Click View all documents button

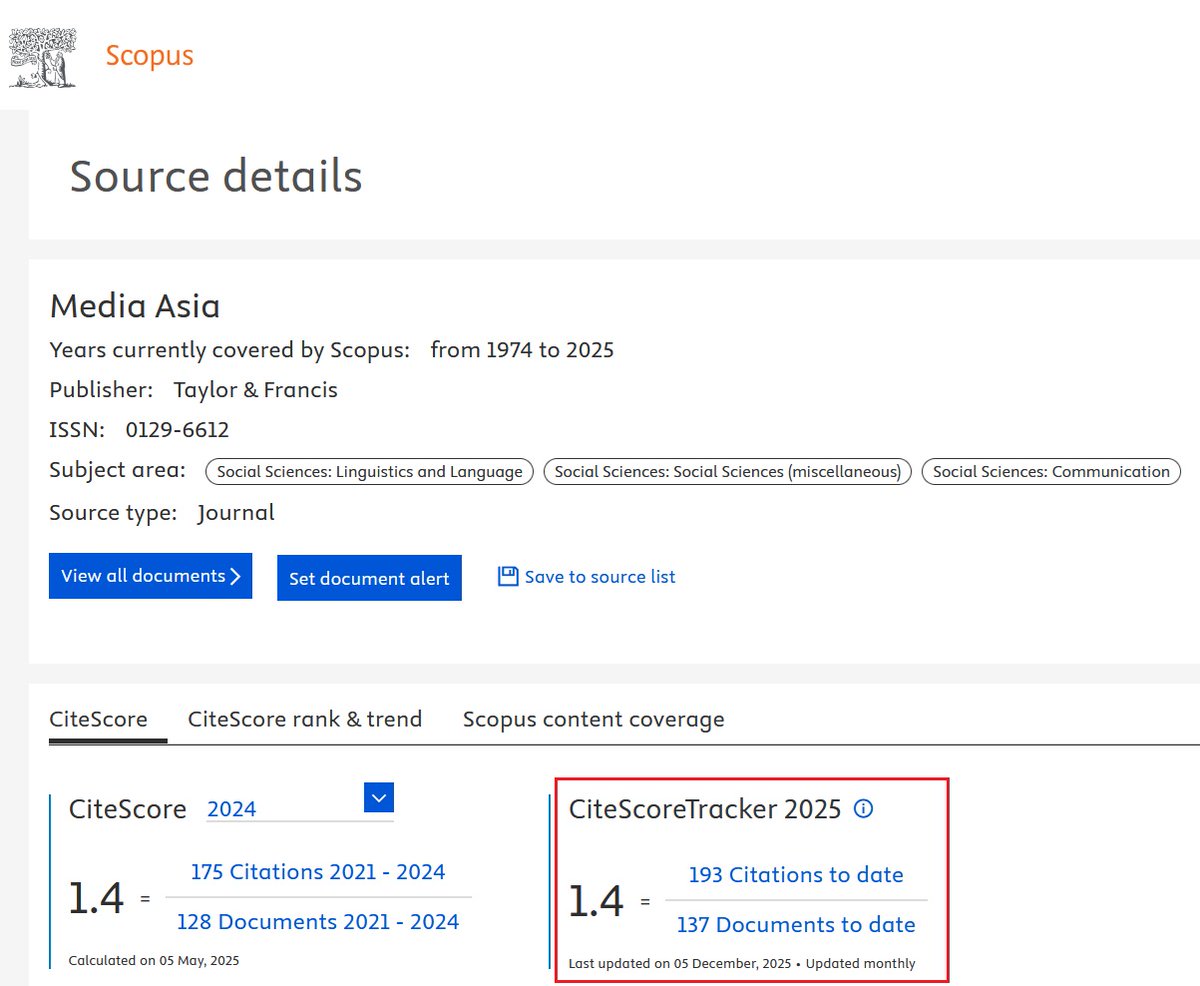[x=150, y=576]
